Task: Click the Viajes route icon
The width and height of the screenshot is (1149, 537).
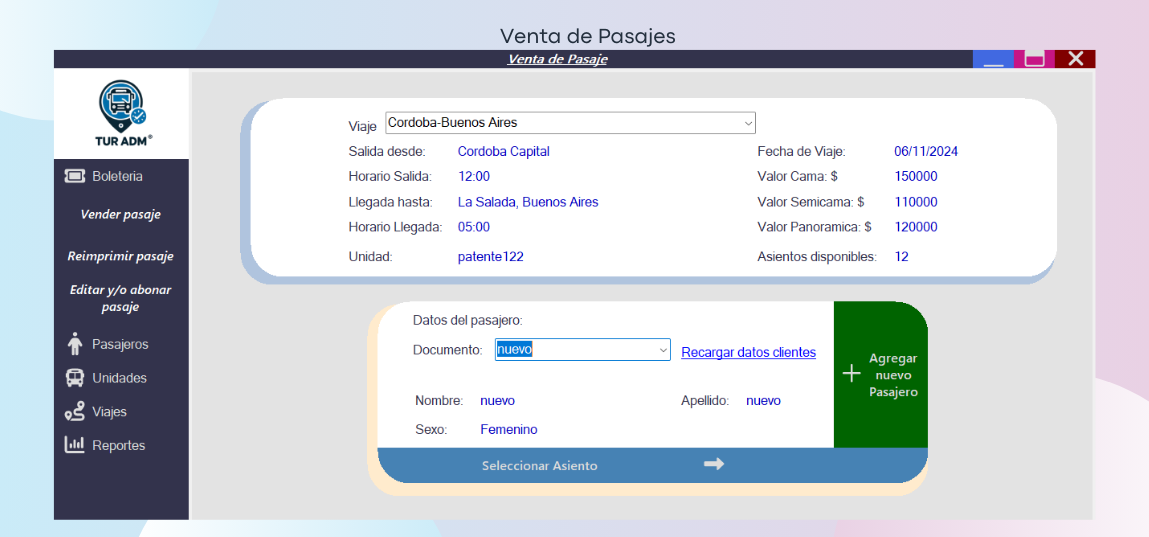Action: (75, 412)
